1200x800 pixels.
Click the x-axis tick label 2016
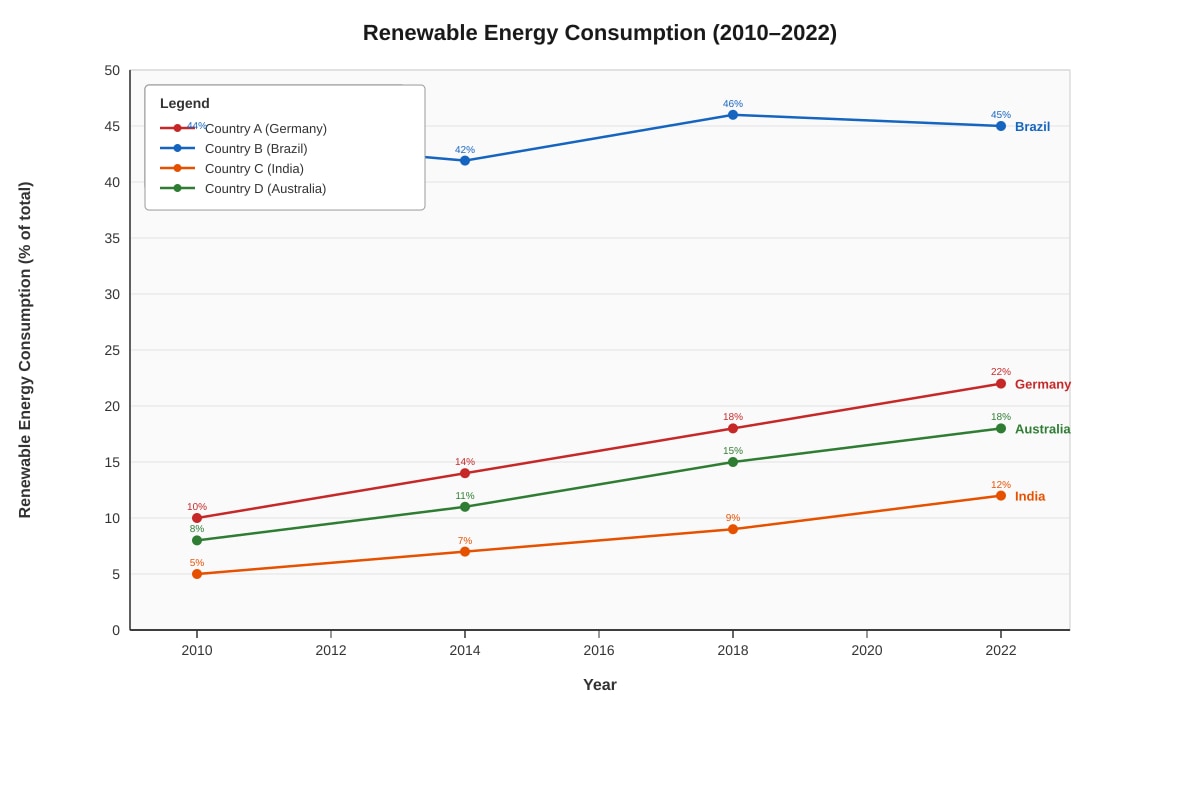[x=599, y=650]
